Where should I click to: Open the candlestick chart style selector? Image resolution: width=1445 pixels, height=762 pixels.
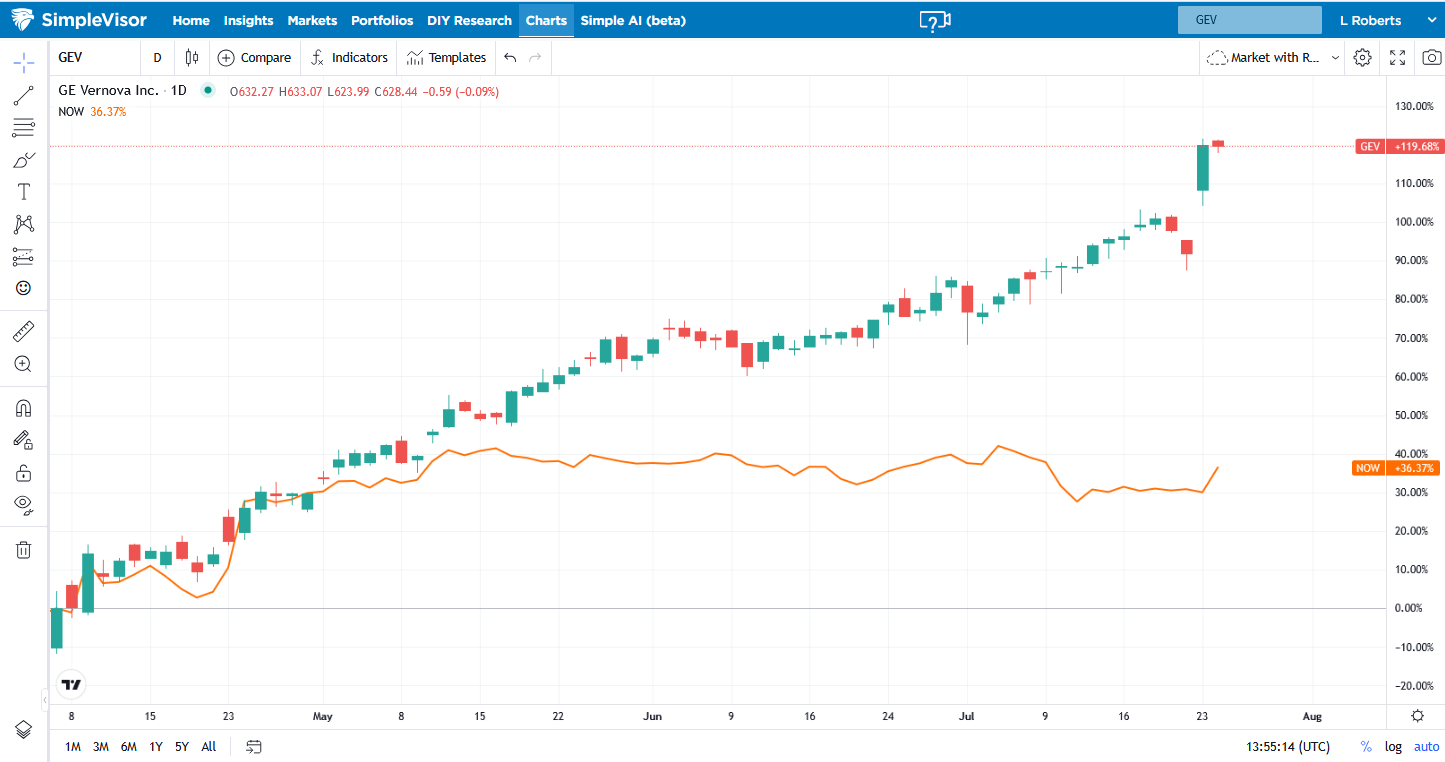click(192, 58)
